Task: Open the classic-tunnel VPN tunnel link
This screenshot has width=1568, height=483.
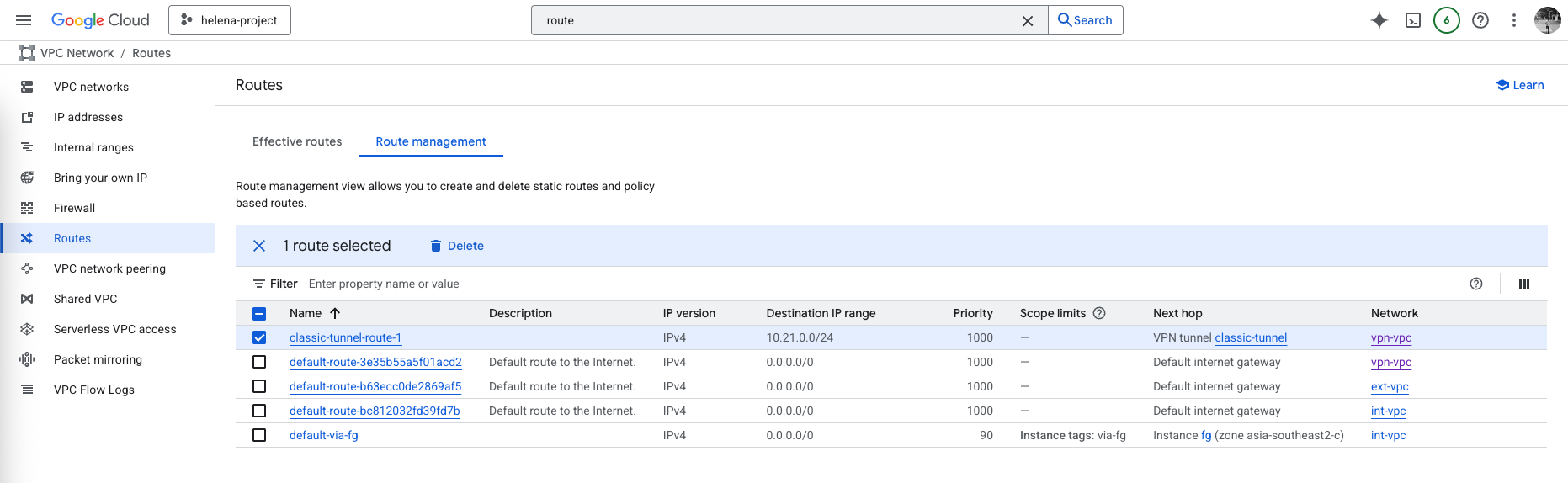Action: point(1251,337)
